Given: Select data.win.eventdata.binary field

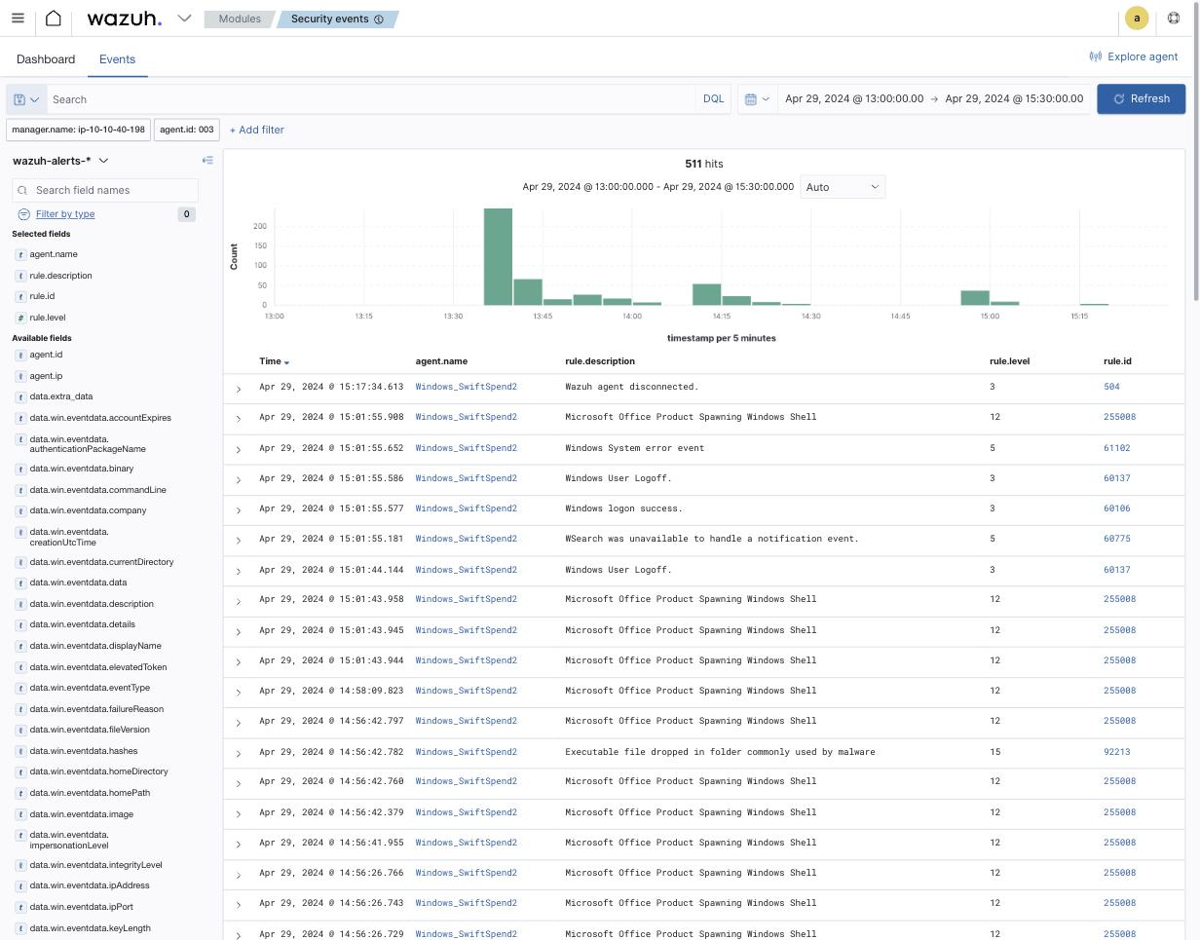Looking at the screenshot, I should tap(81, 468).
